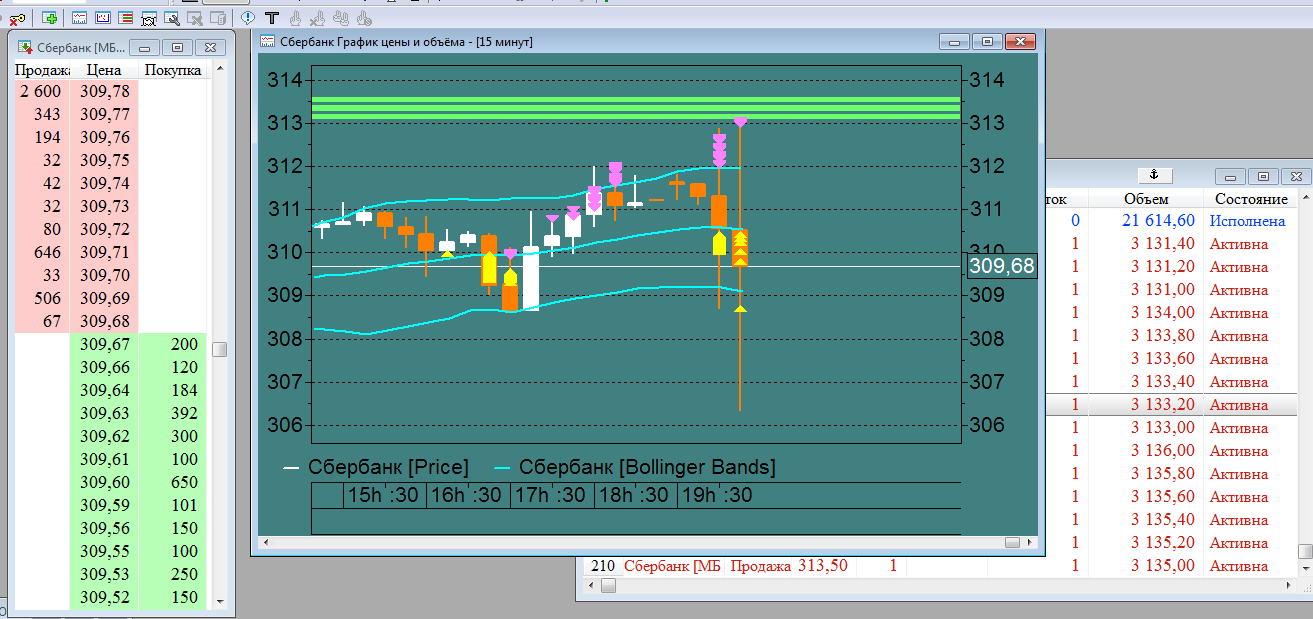This screenshot has width=1313, height=619.
Task: Click the green plus add-table icon
Action: point(50,18)
